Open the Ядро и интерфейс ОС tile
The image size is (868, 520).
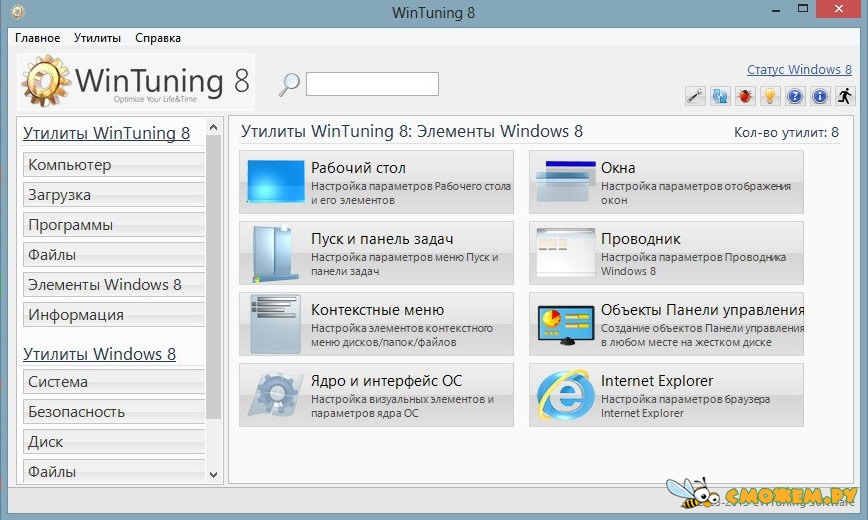(376, 395)
